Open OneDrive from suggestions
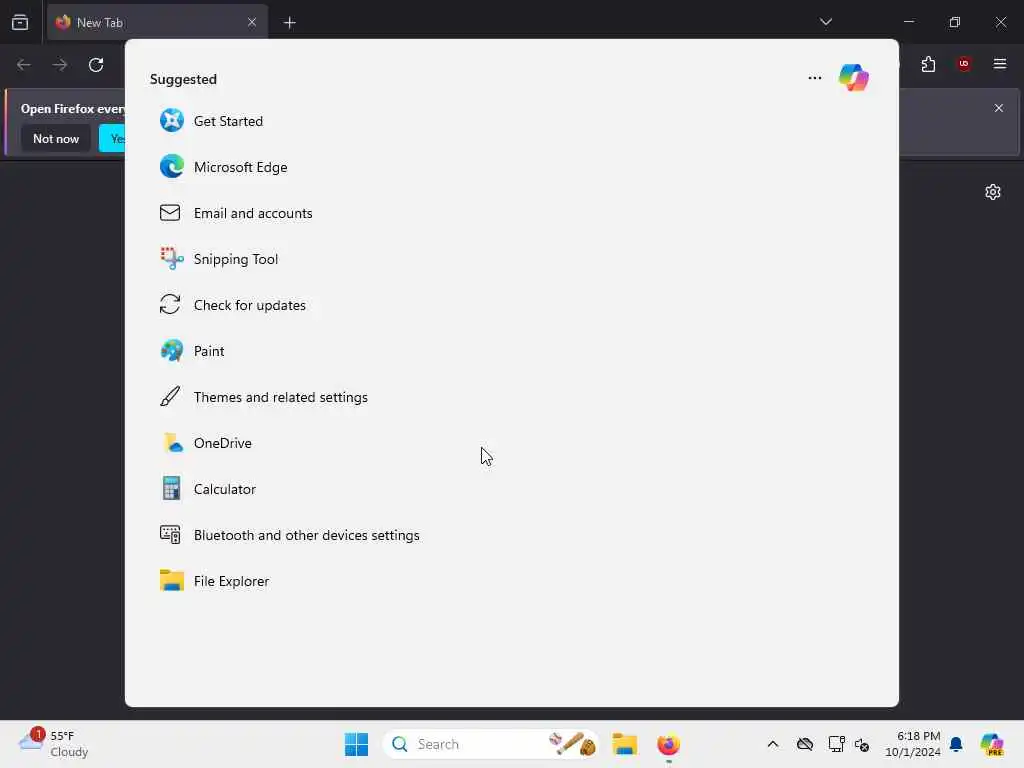Screen dimensions: 1024x768 tap(206, 443)
